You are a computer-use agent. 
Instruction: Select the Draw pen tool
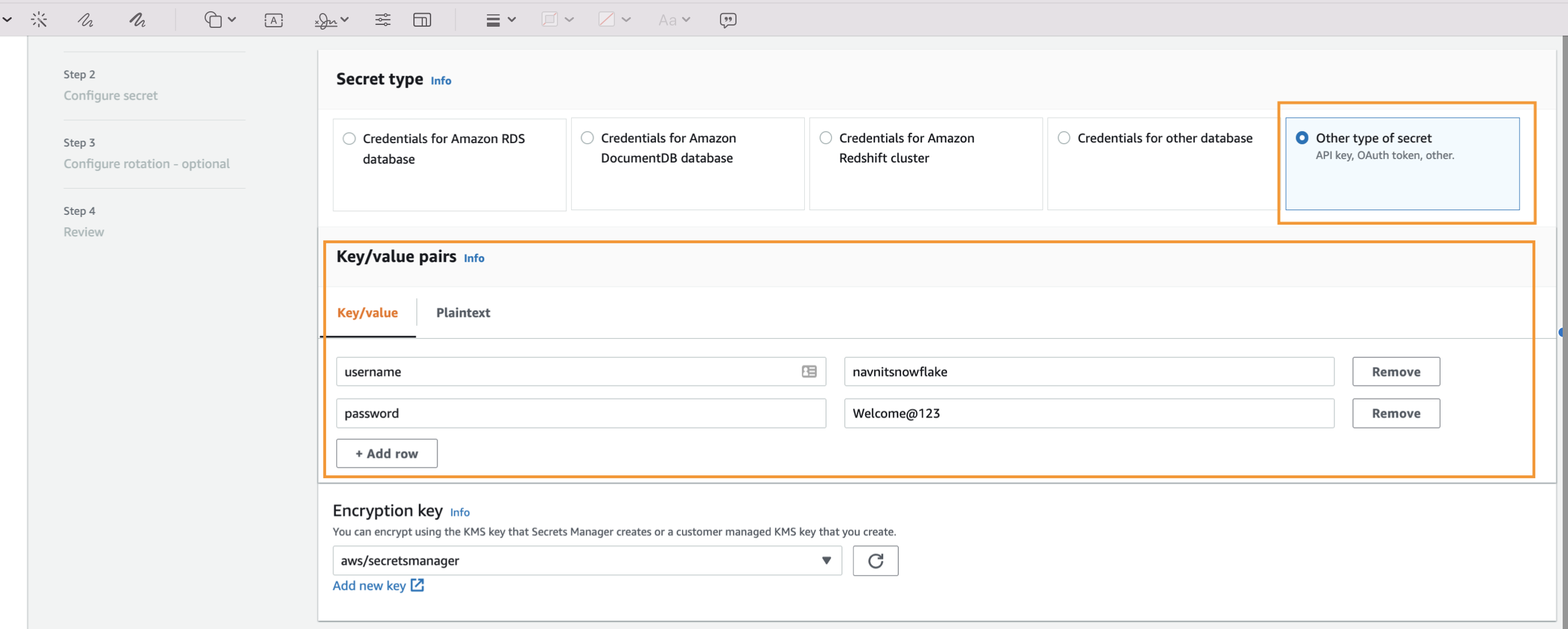pos(137,20)
